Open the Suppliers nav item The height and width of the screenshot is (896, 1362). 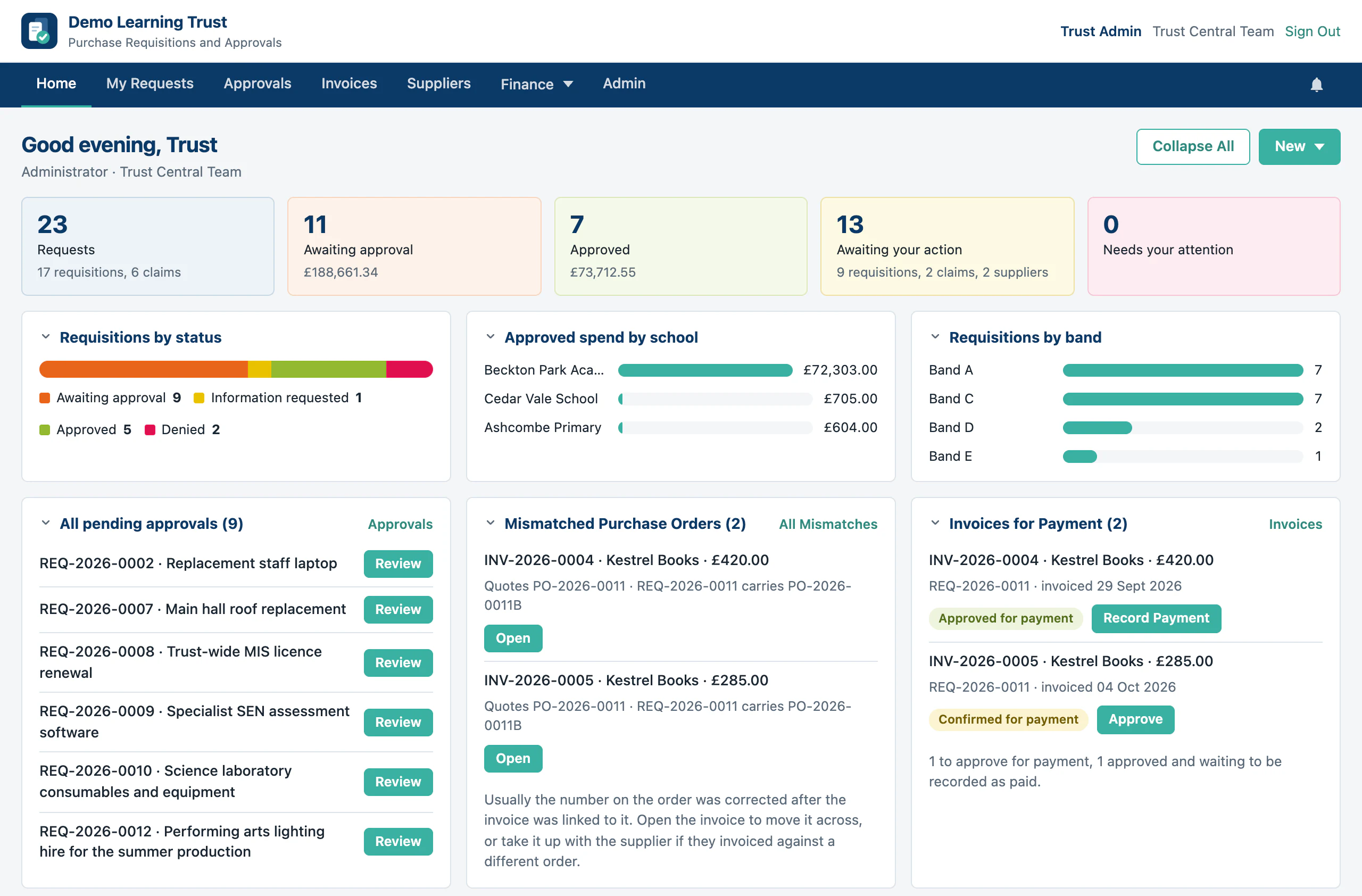click(439, 84)
